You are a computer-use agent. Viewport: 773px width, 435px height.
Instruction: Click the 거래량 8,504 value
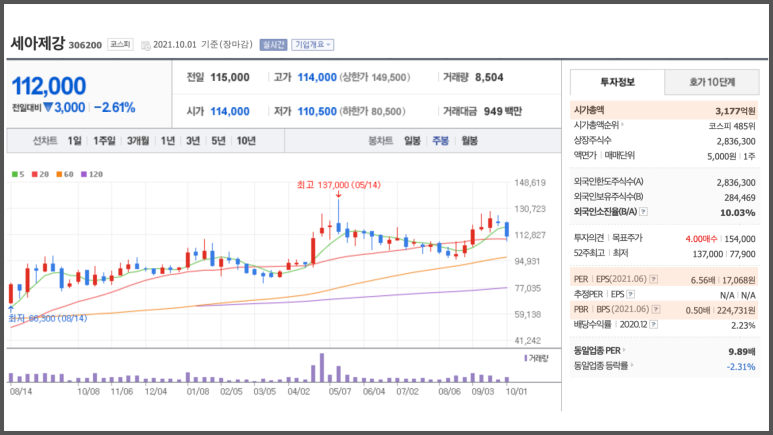pos(489,77)
